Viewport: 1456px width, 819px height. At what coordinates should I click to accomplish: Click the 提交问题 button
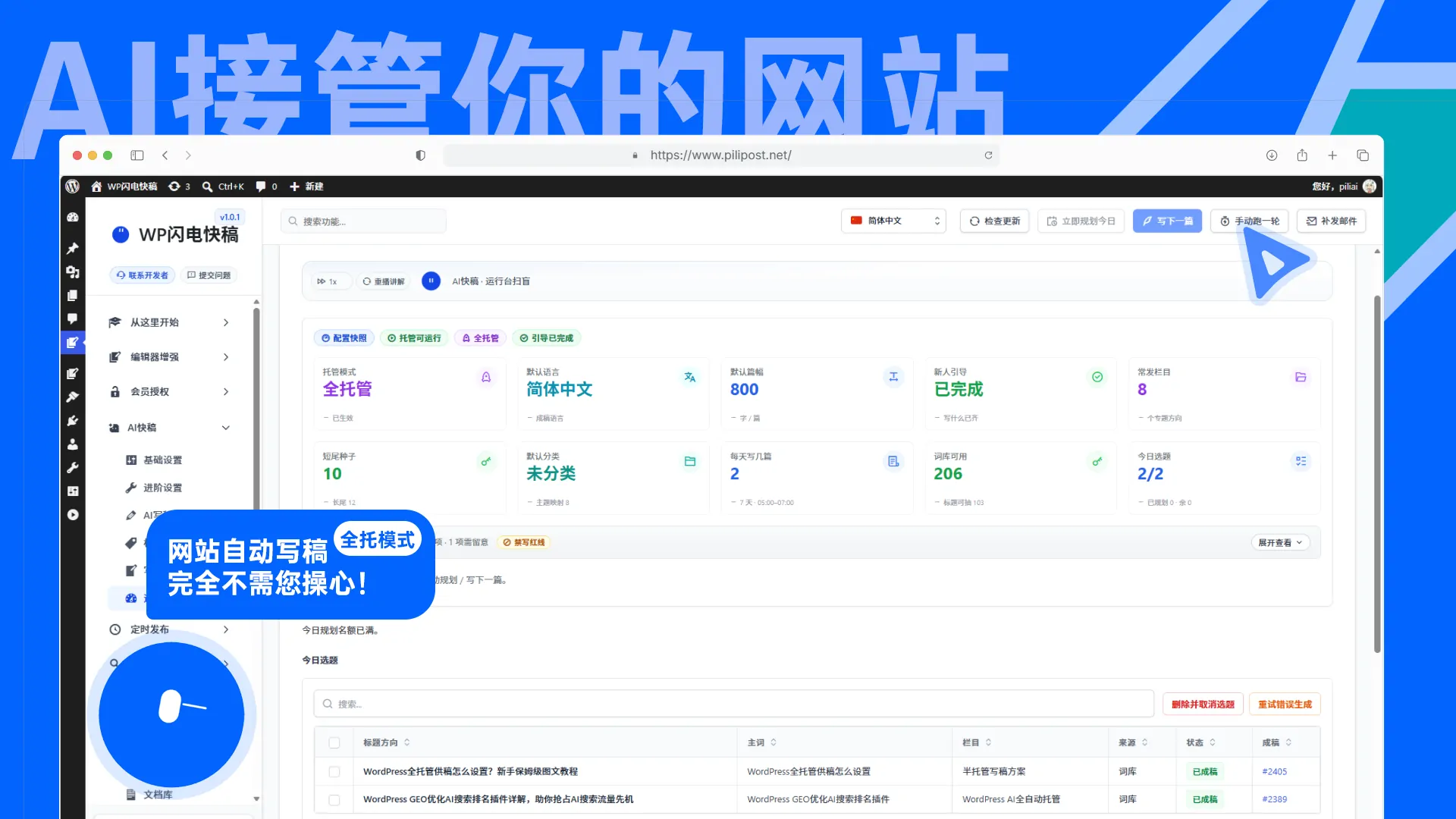click(209, 275)
